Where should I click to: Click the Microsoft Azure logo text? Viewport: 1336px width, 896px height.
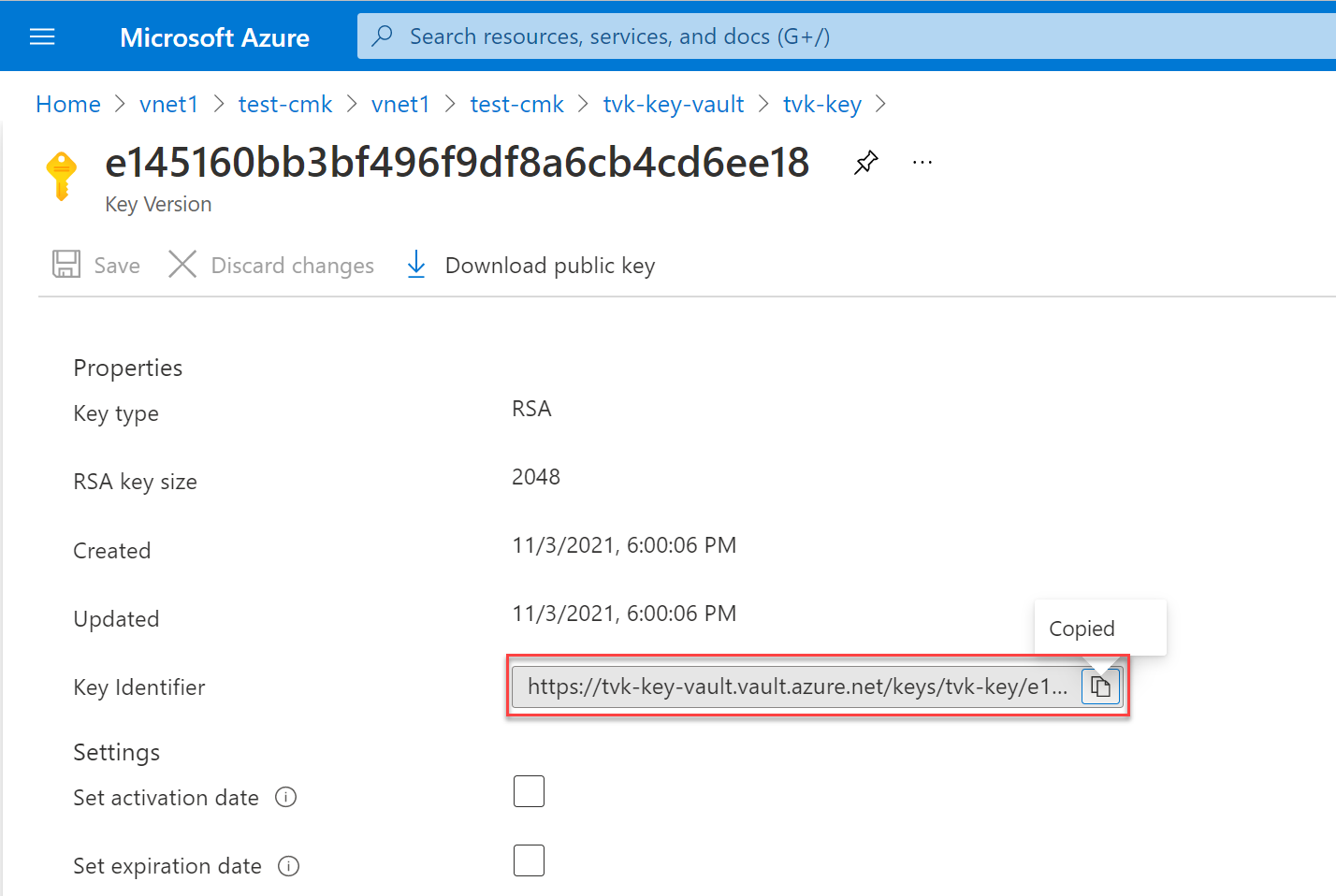point(215,37)
